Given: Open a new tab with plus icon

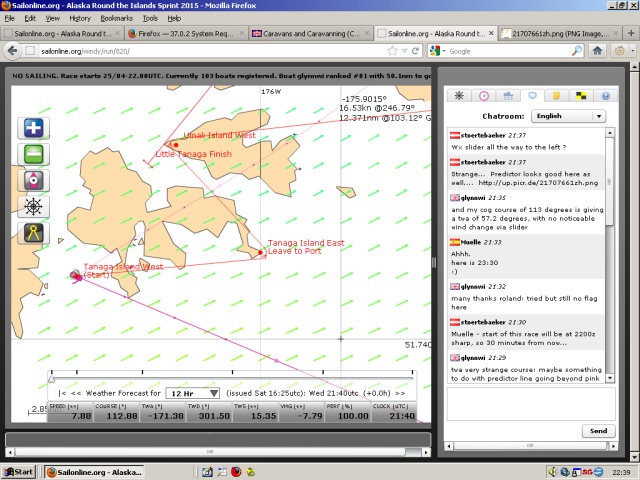Looking at the screenshot, I should (x=631, y=33).
